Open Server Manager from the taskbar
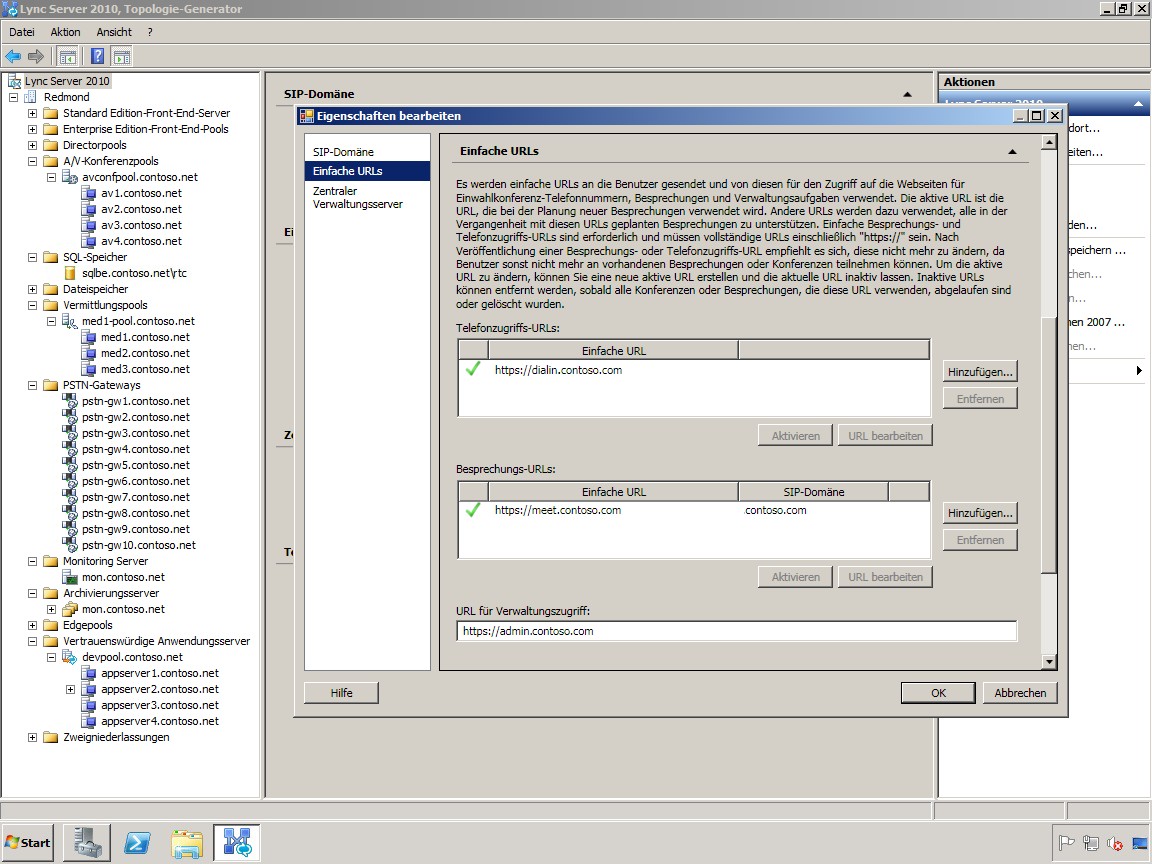 pos(87,842)
